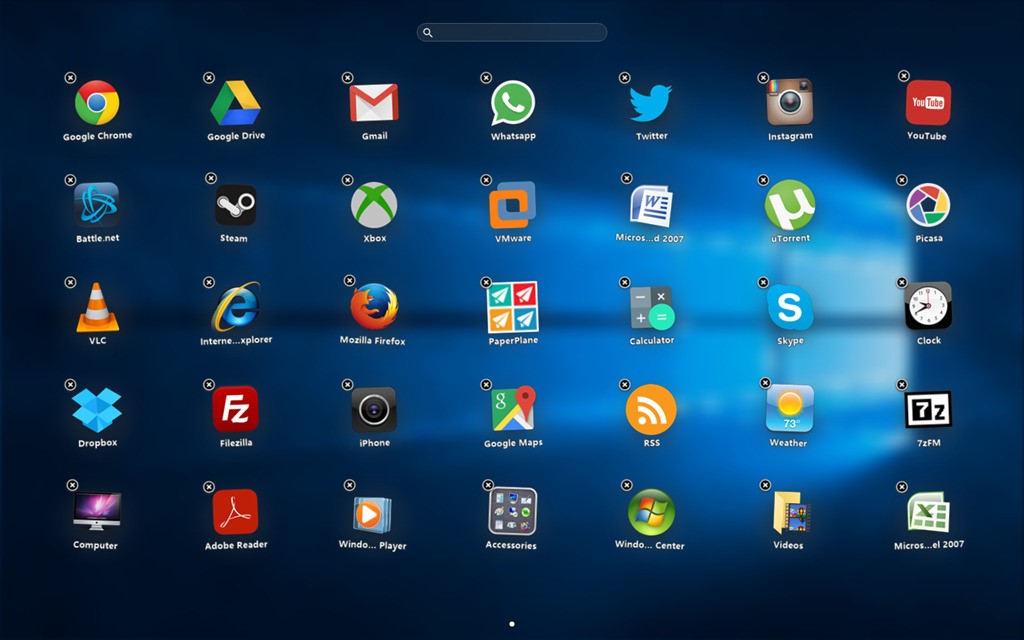Remove Weather using its X badge
This screenshot has width=1024, height=640.
click(765, 383)
